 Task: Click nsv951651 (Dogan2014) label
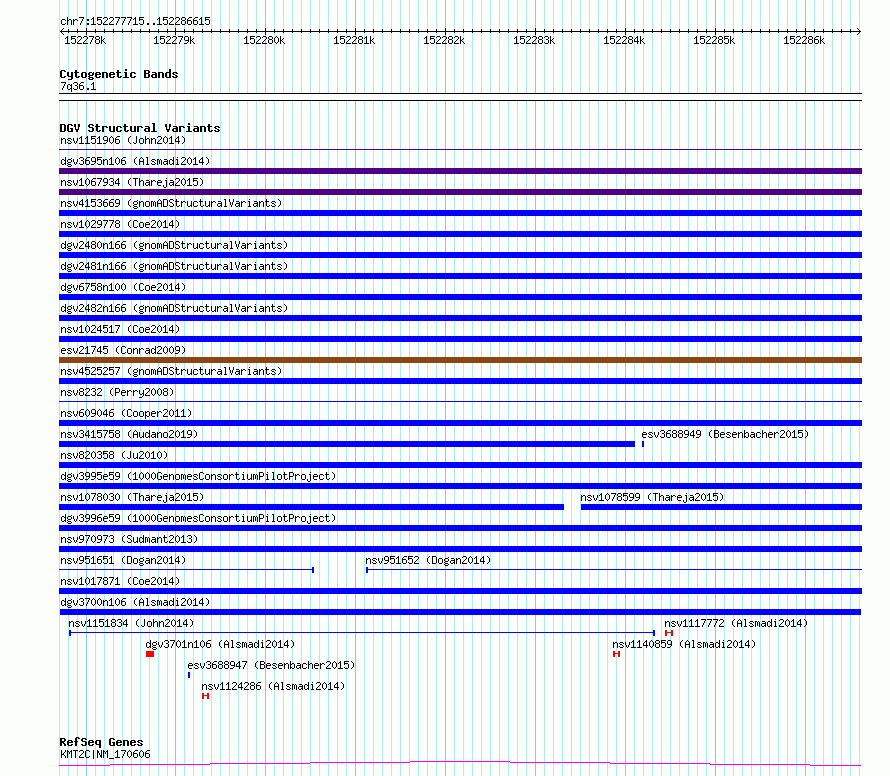pyautogui.click(x=123, y=560)
